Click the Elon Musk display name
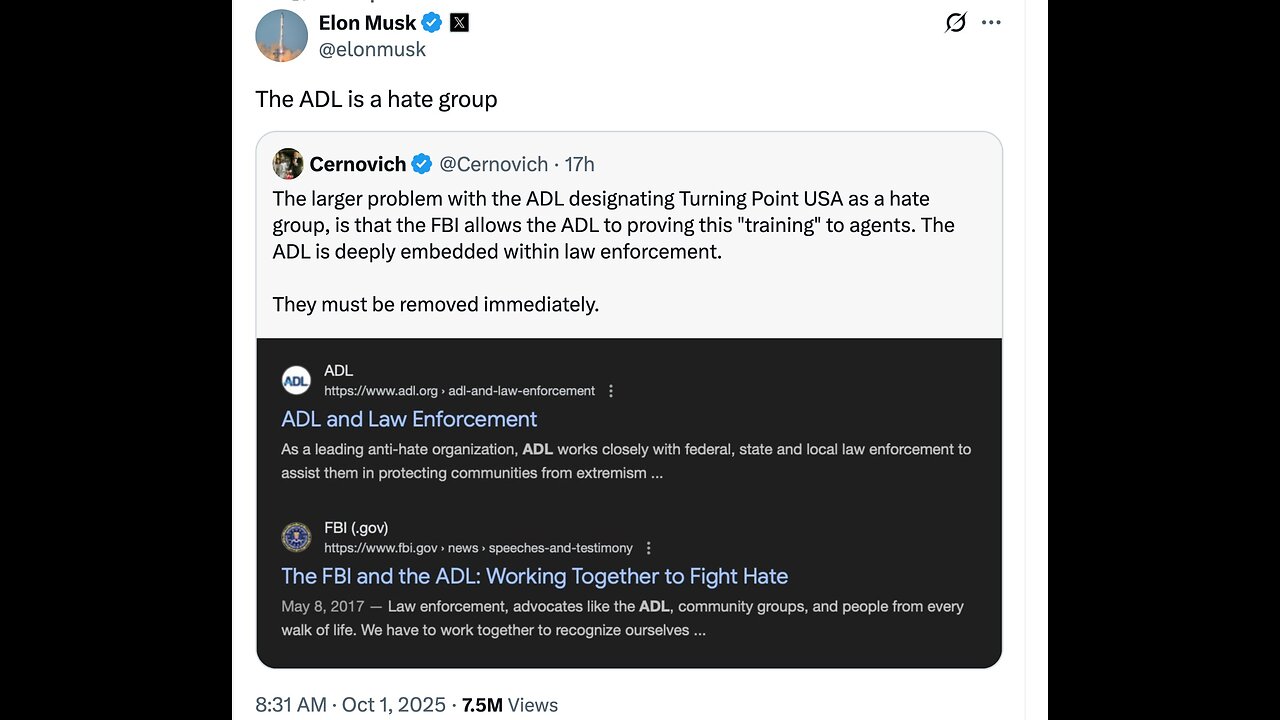The height and width of the screenshot is (720, 1280). coord(367,22)
